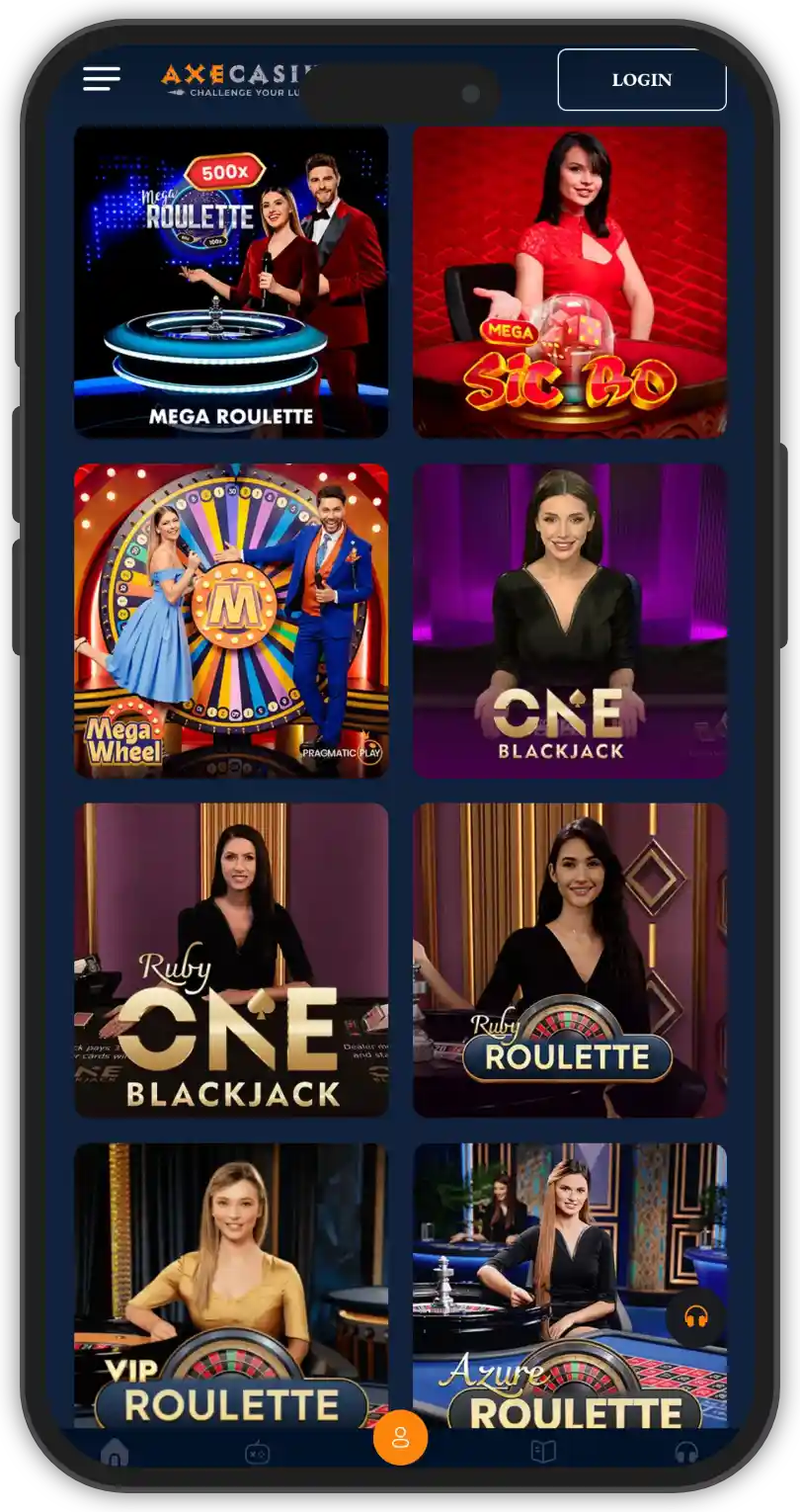Select the ONE Blackjack purple tile

click(570, 621)
